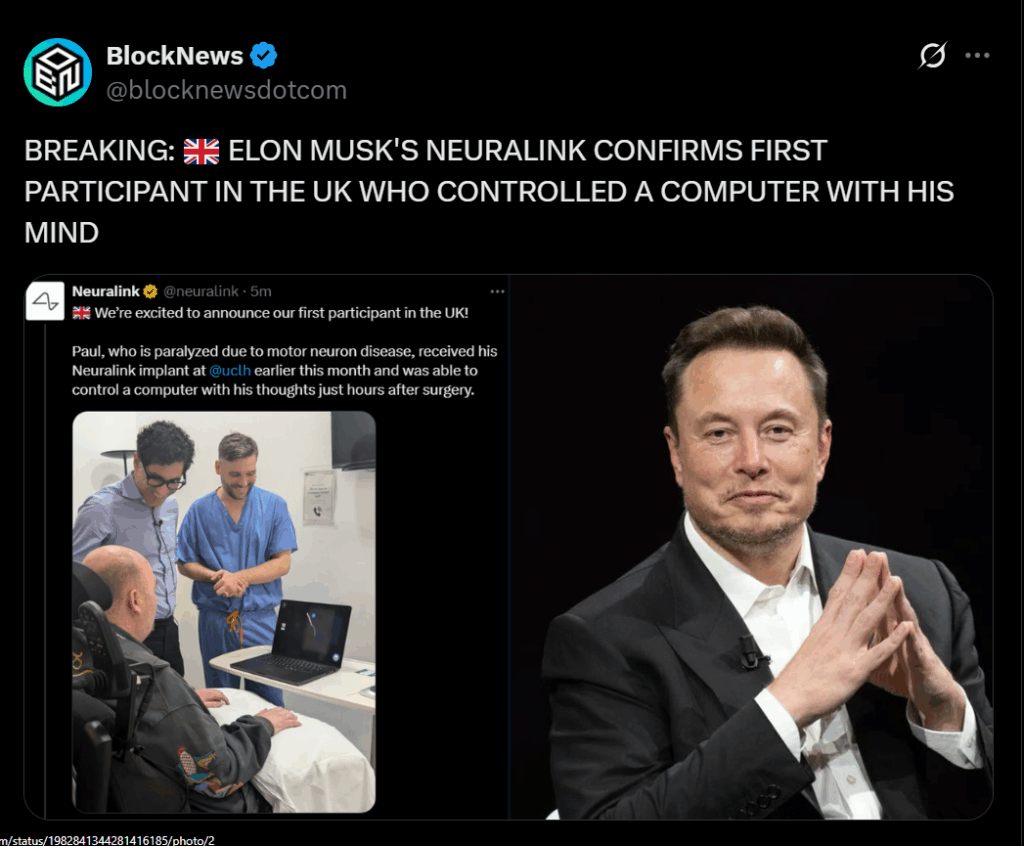The height and width of the screenshot is (846, 1024).
Task: Click Neuralink's gold verified badge
Action: pos(151,291)
